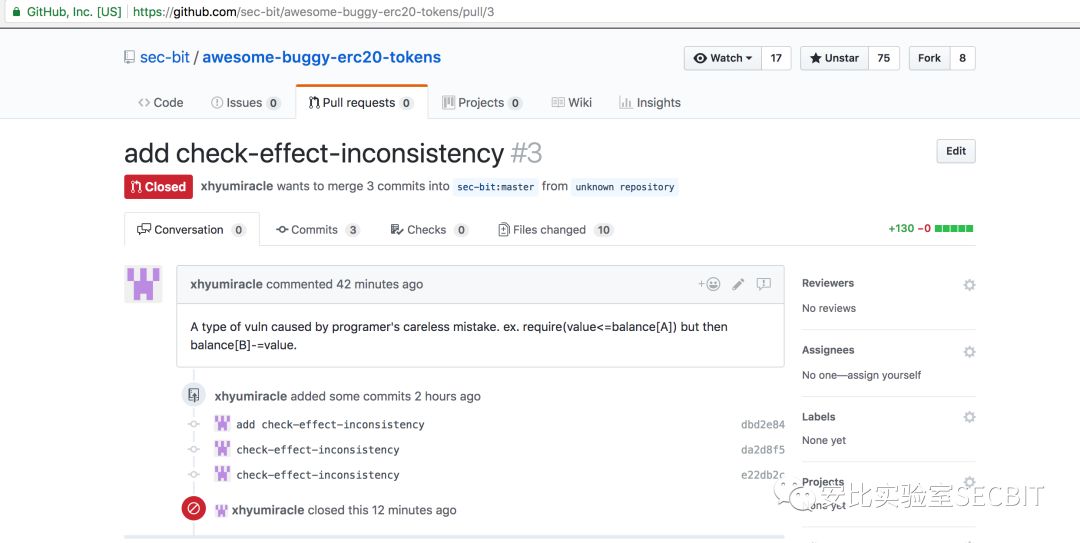Viewport: 1080px width, 543px height.
Task: Open the Labels gear settings
Action: pos(969,417)
